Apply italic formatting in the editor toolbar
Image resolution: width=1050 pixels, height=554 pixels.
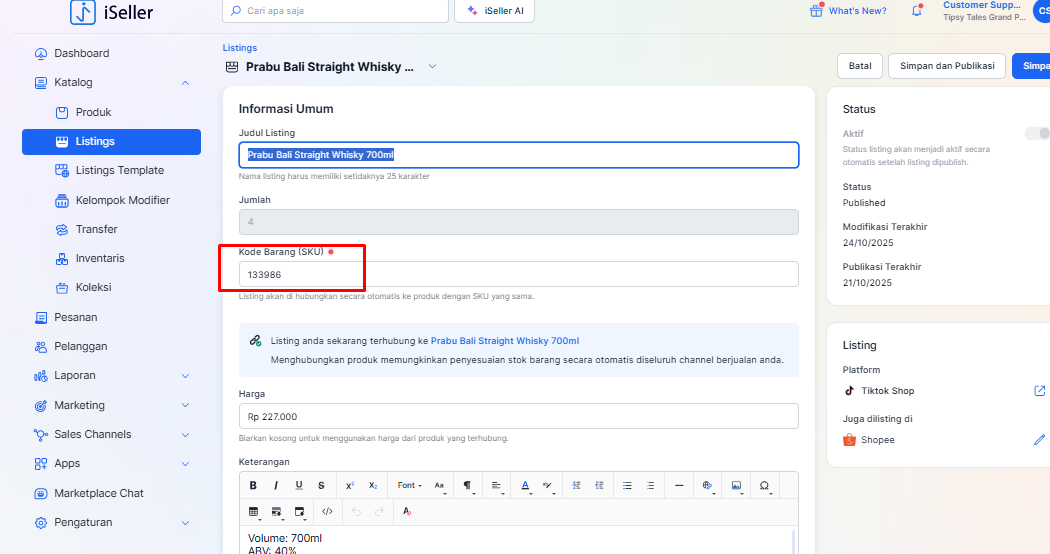276,485
